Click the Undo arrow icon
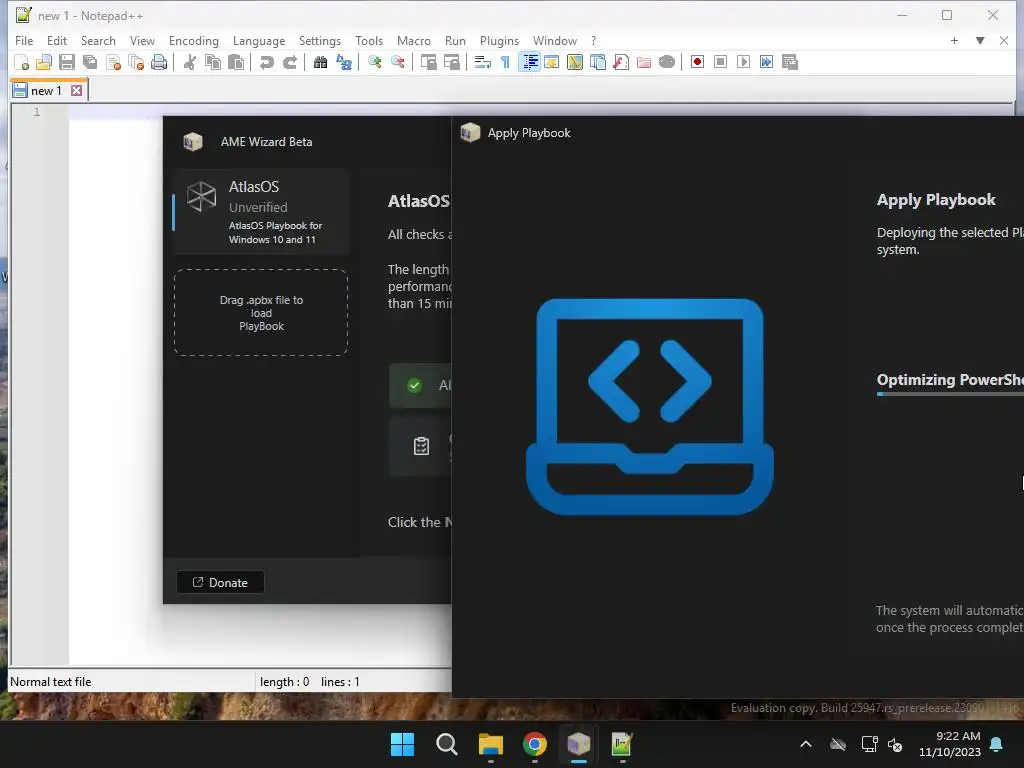This screenshot has height=768, width=1024. (266, 62)
